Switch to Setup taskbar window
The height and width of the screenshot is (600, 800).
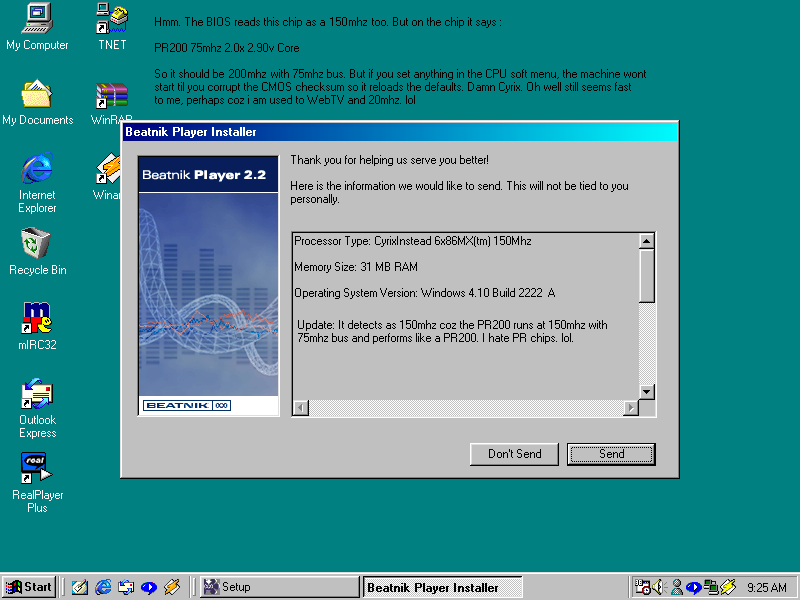tap(277, 587)
